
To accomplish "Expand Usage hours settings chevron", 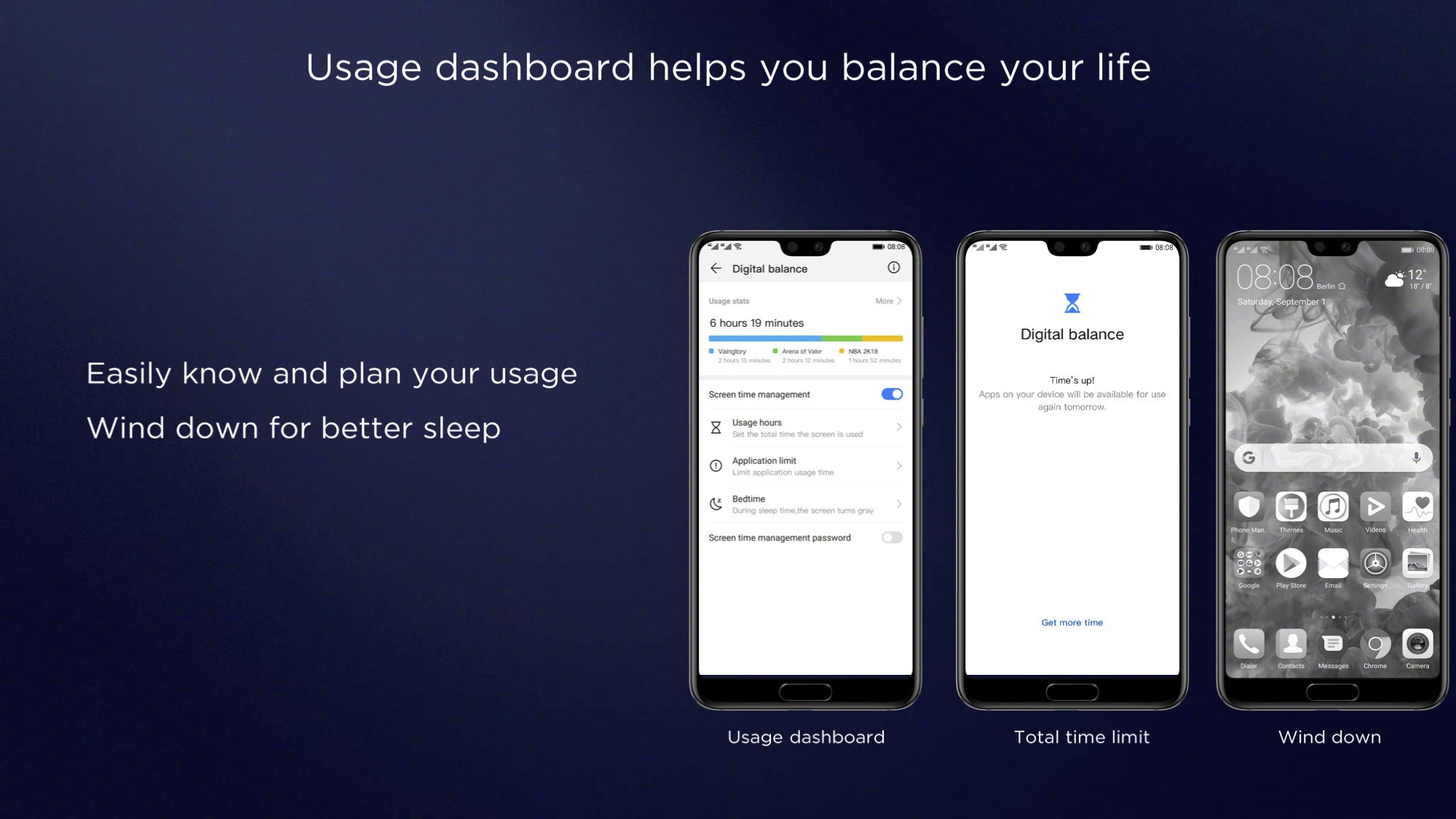I will tap(898, 427).
